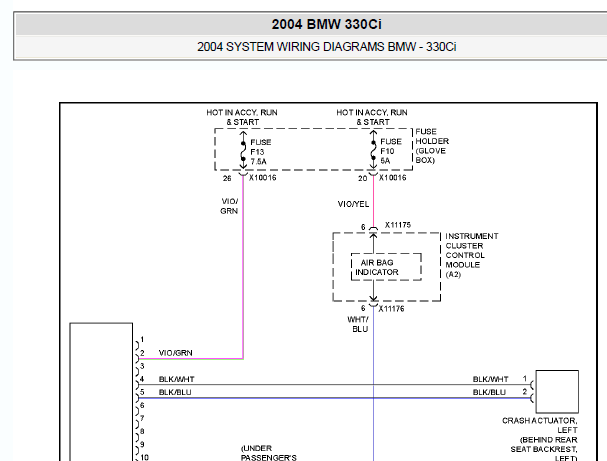This screenshot has width=607, height=461.
Task: Click the large module box on left
Action: coord(101,392)
